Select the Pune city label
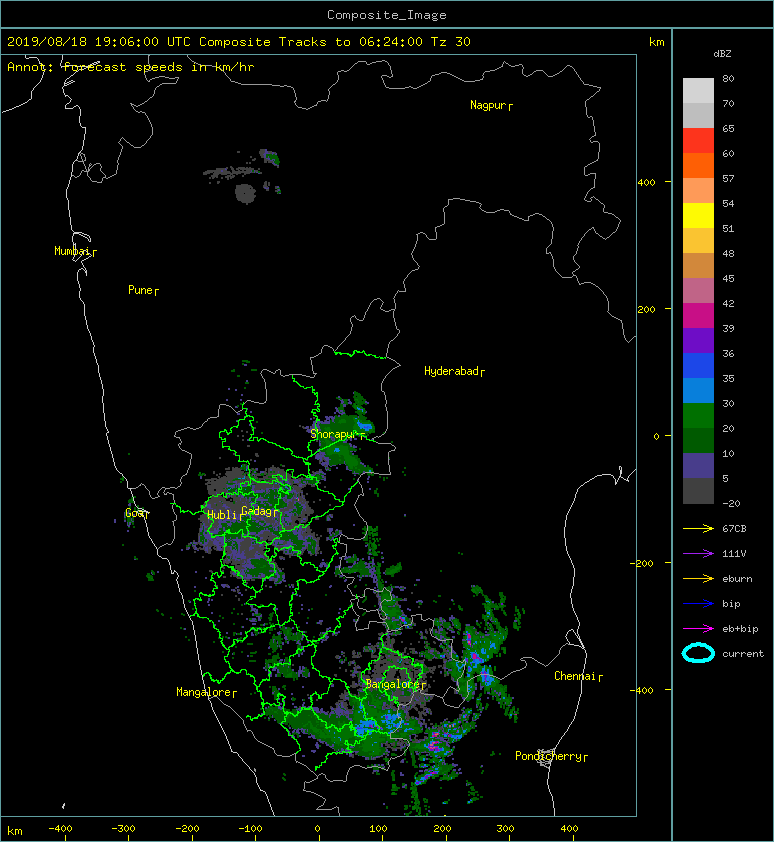 143,291
